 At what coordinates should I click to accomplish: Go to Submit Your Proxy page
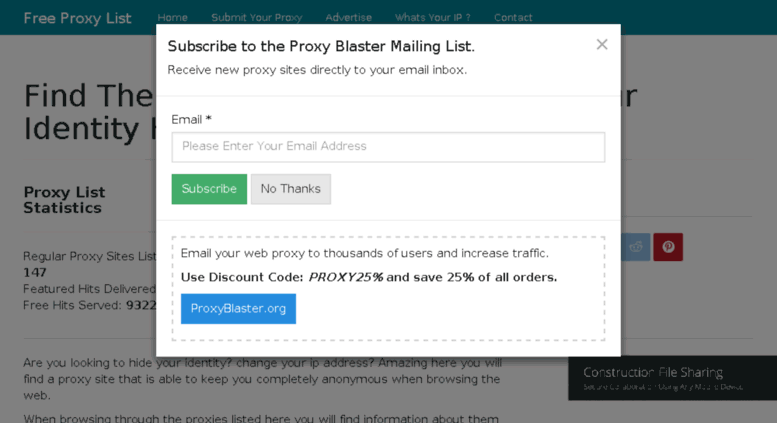pos(257,17)
